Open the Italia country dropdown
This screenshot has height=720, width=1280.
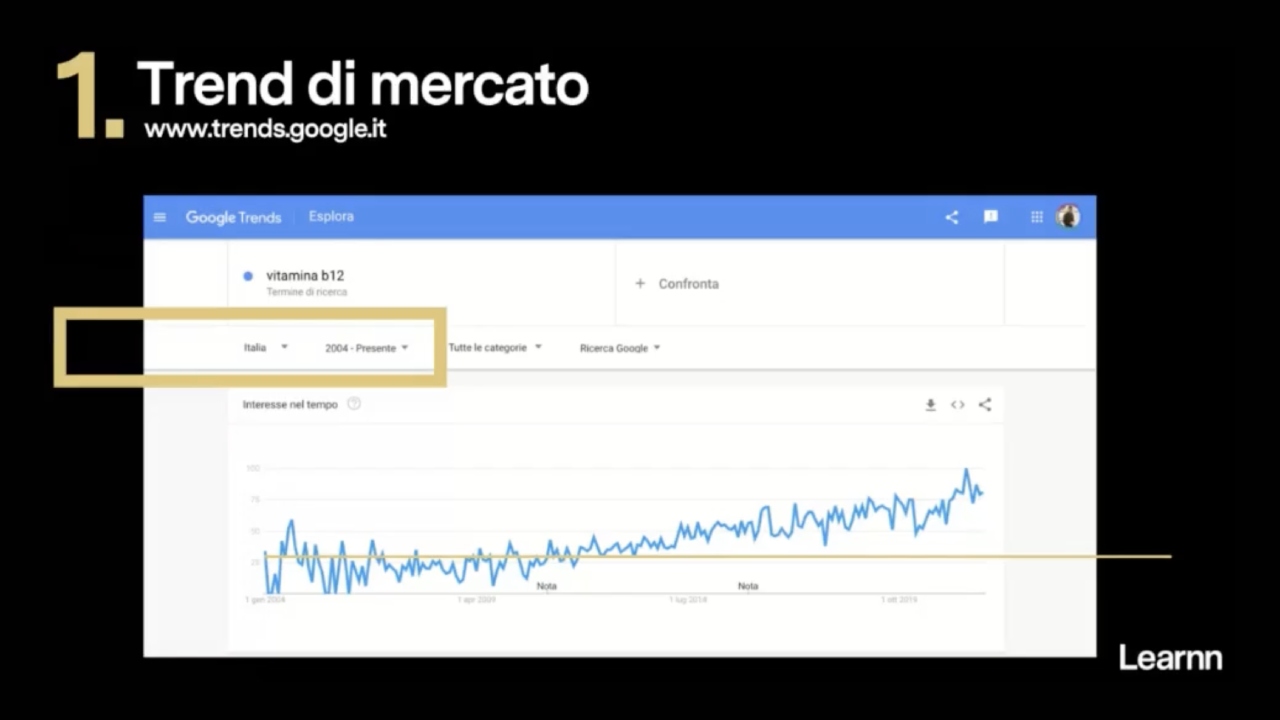(x=264, y=347)
